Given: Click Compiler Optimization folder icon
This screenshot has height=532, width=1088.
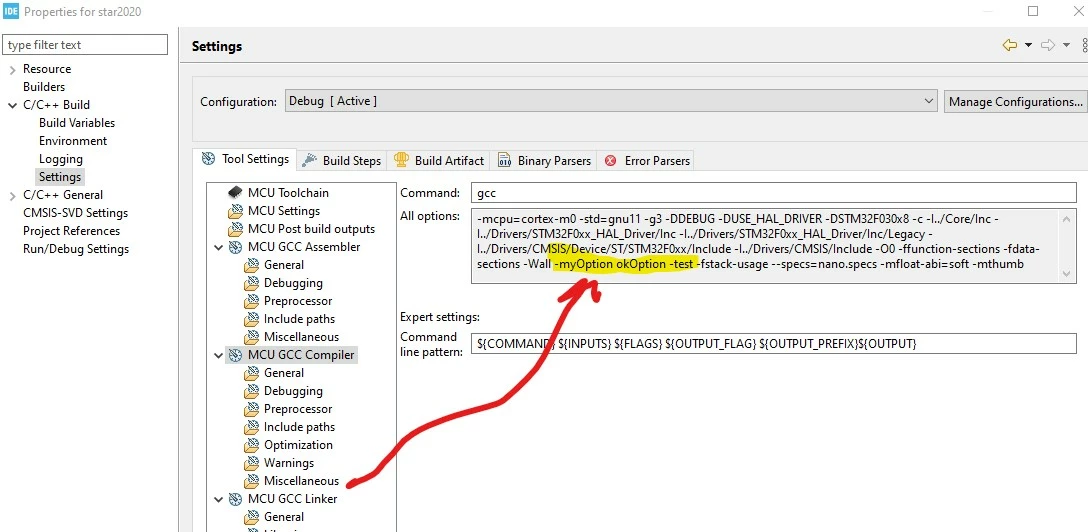Looking at the screenshot, I should tap(252, 445).
